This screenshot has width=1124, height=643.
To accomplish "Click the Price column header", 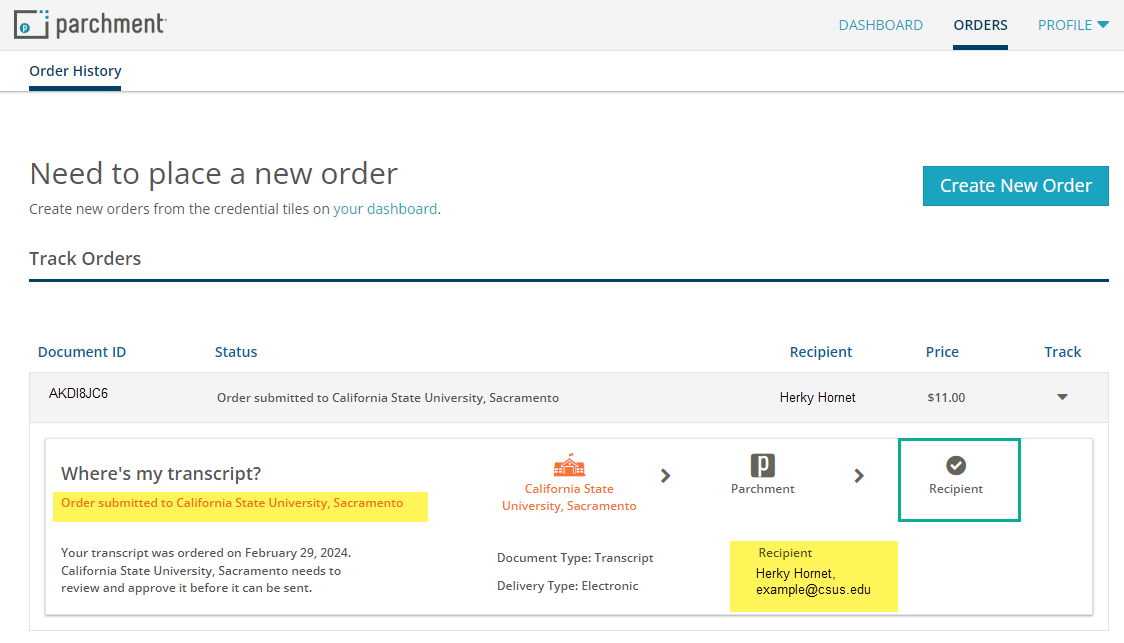I will (942, 352).
